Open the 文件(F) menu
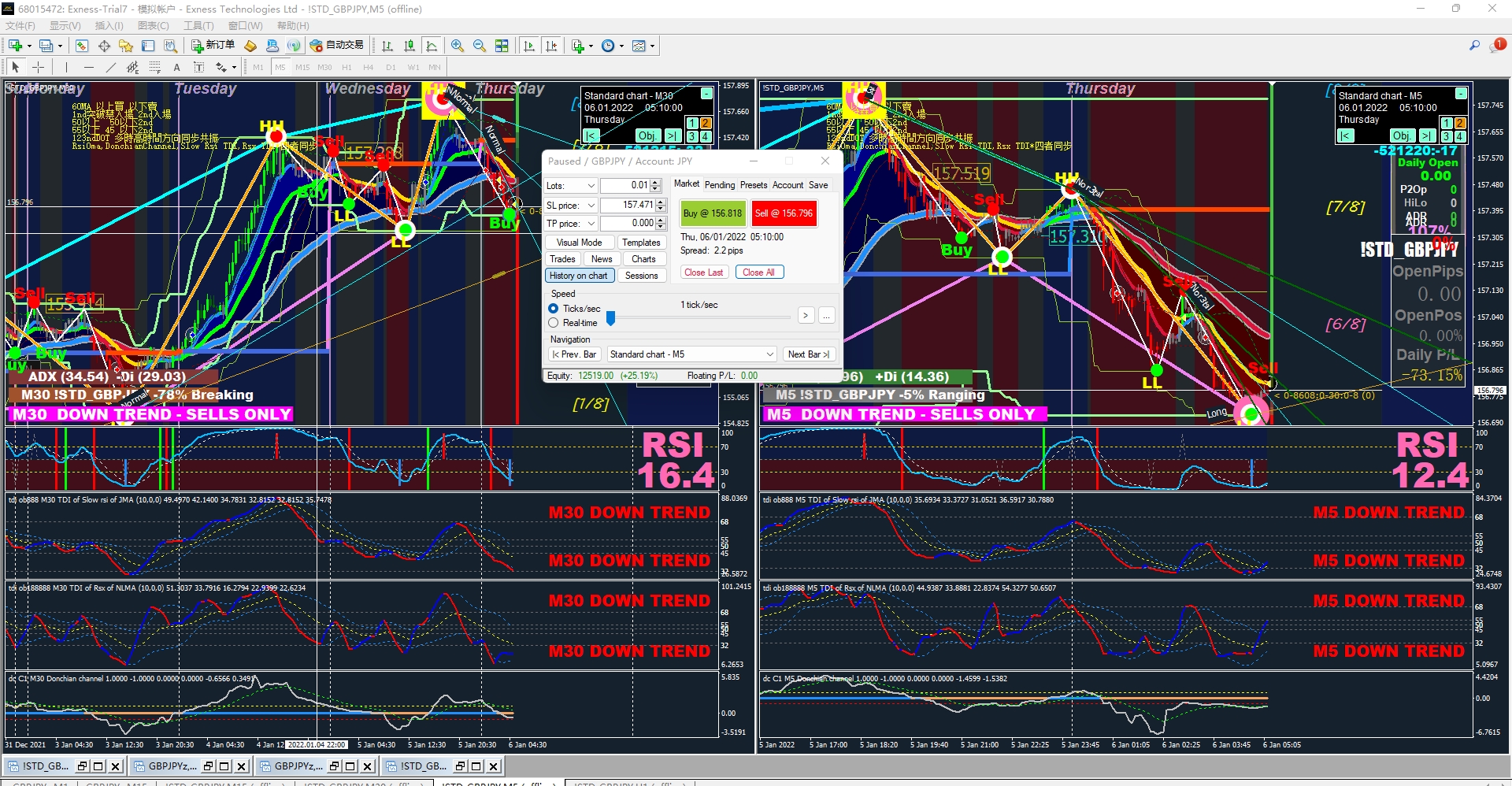The width and height of the screenshot is (1512, 786). (20, 26)
